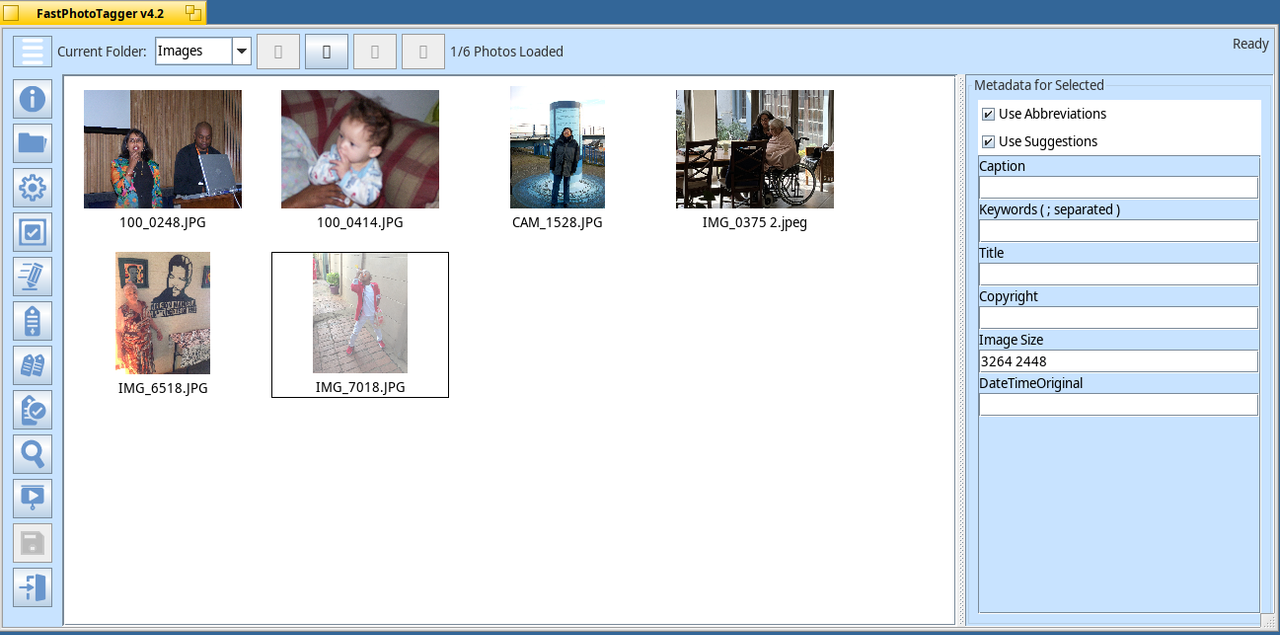Click the fourth toolbar button before Photos Loaded
Screen dimensions: 1280x635
click(x=423, y=51)
